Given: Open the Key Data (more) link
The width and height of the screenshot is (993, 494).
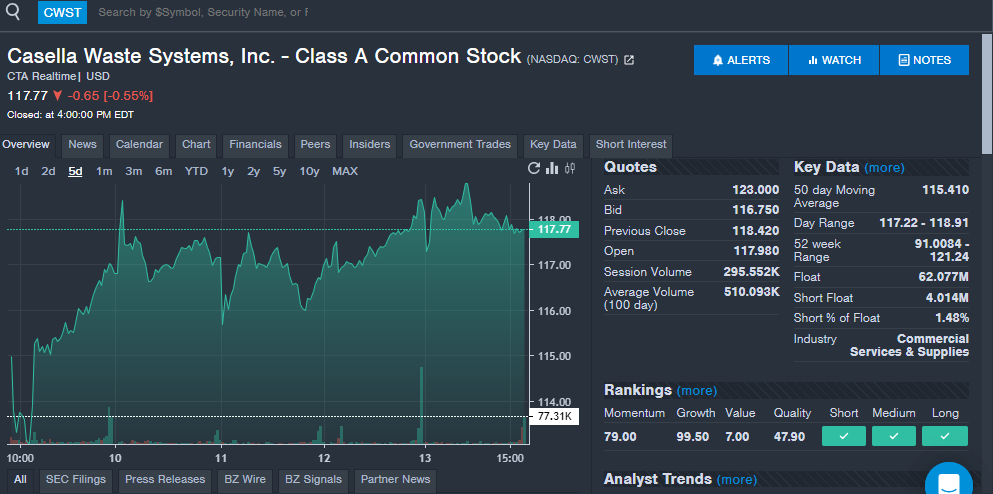Looking at the screenshot, I should coord(884,168).
